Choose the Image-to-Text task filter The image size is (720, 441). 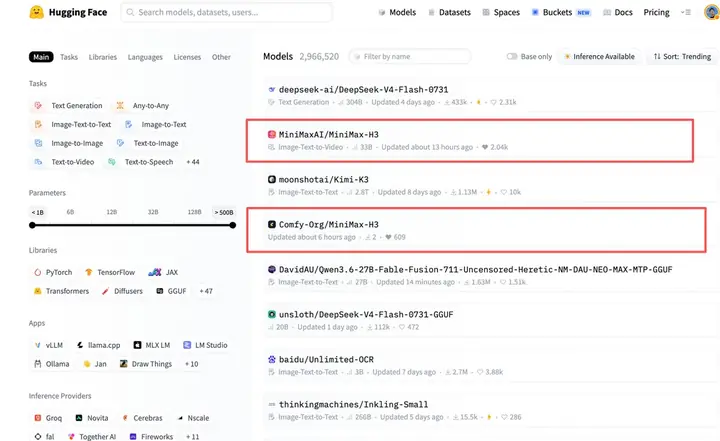tap(156, 124)
